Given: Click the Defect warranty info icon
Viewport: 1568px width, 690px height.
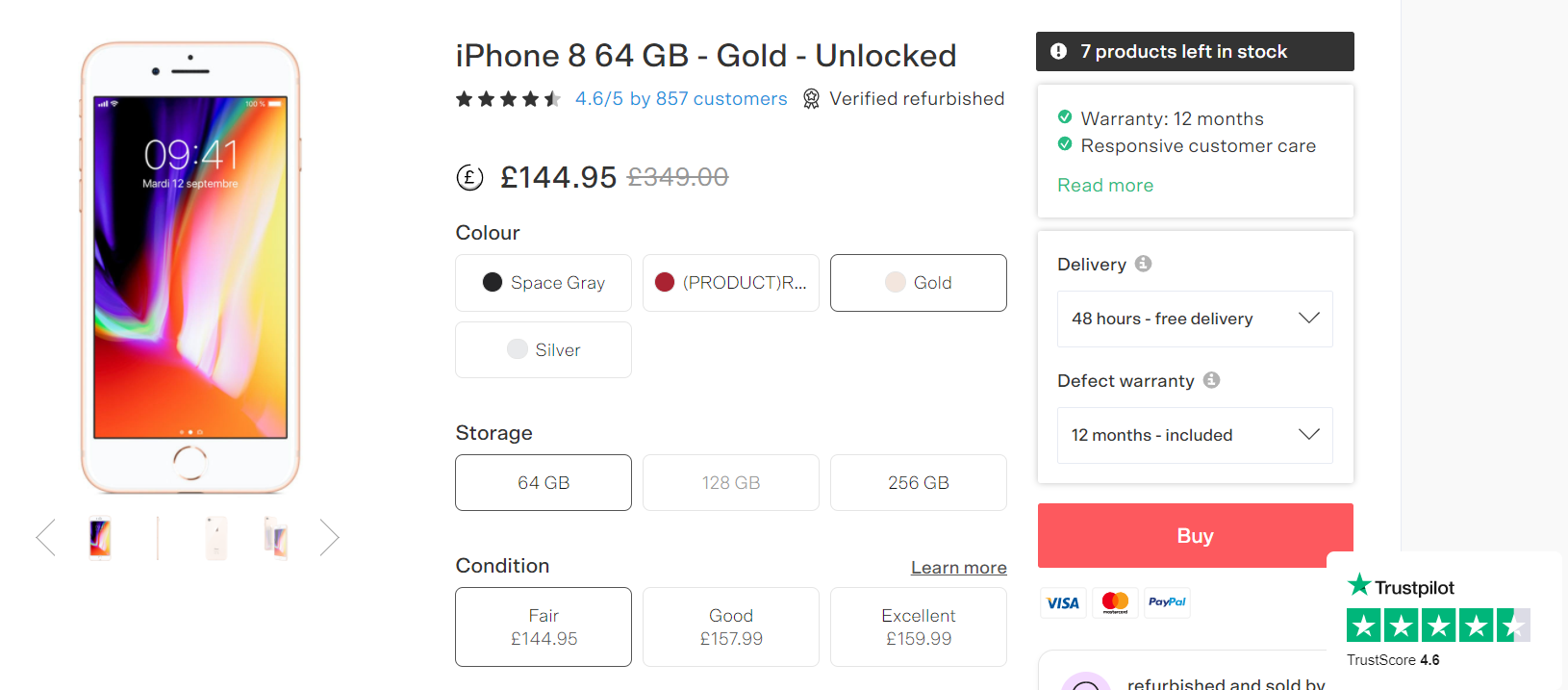Looking at the screenshot, I should pyautogui.click(x=1211, y=380).
